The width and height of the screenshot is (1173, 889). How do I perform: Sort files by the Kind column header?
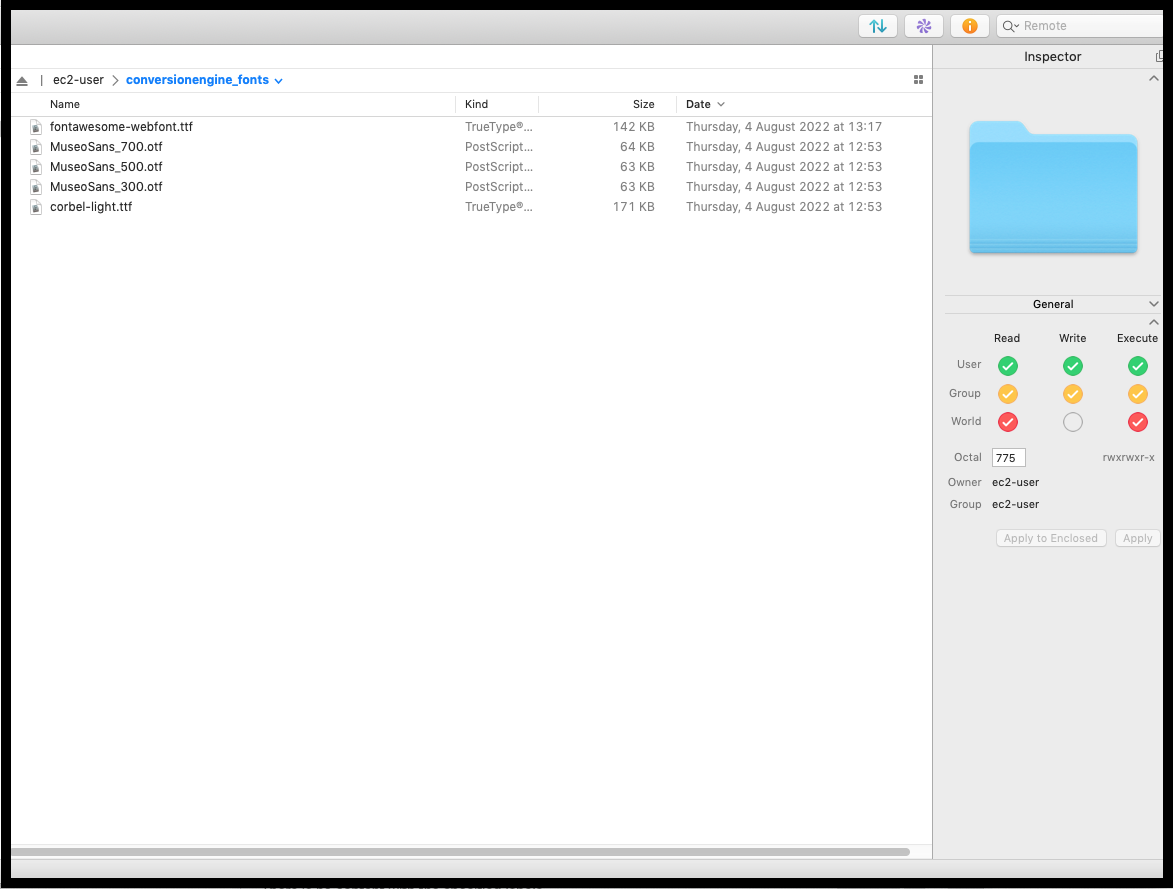pyautogui.click(x=477, y=104)
